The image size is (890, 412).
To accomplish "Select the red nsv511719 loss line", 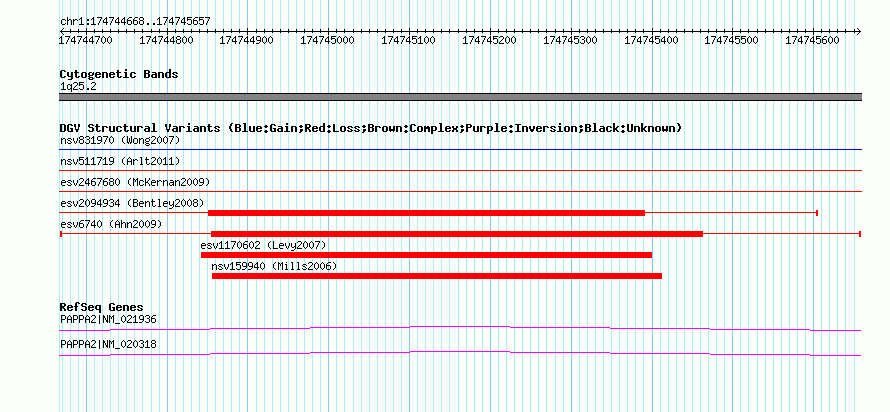I will pos(460,170).
